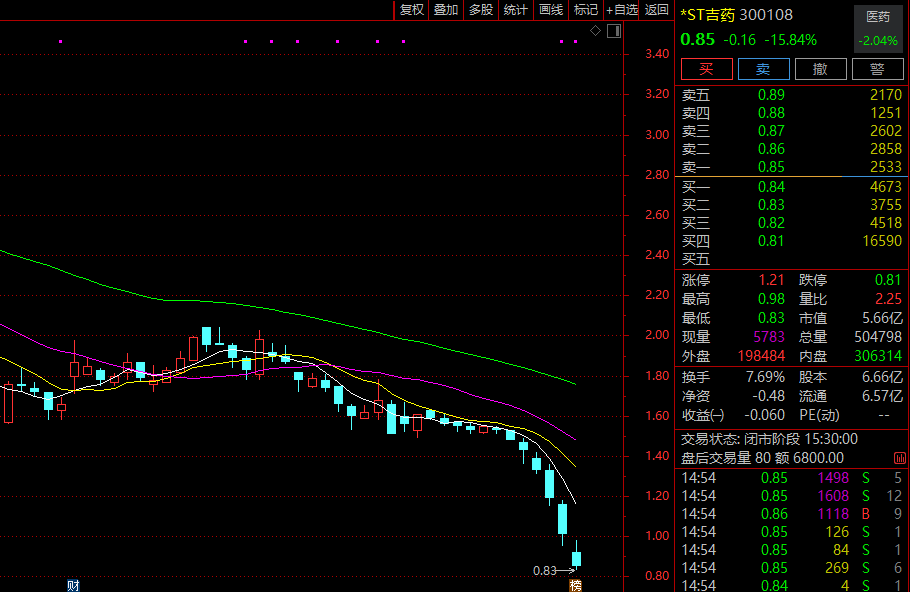Select the 14:54 buy trade volume 1118

point(792,514)
